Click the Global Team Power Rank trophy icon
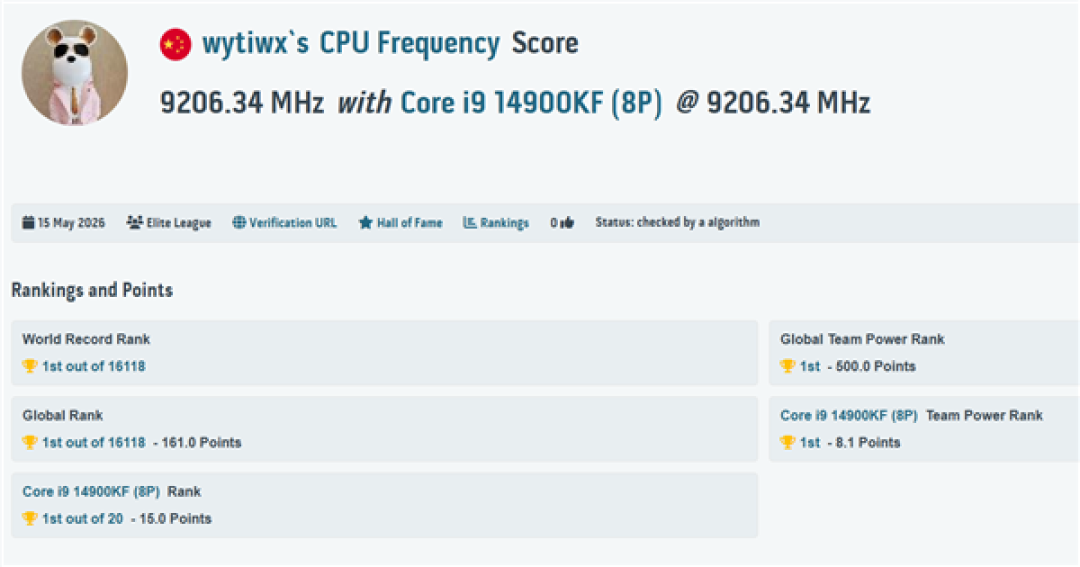This screenshot has width=1080, height=567. point(787,366)
